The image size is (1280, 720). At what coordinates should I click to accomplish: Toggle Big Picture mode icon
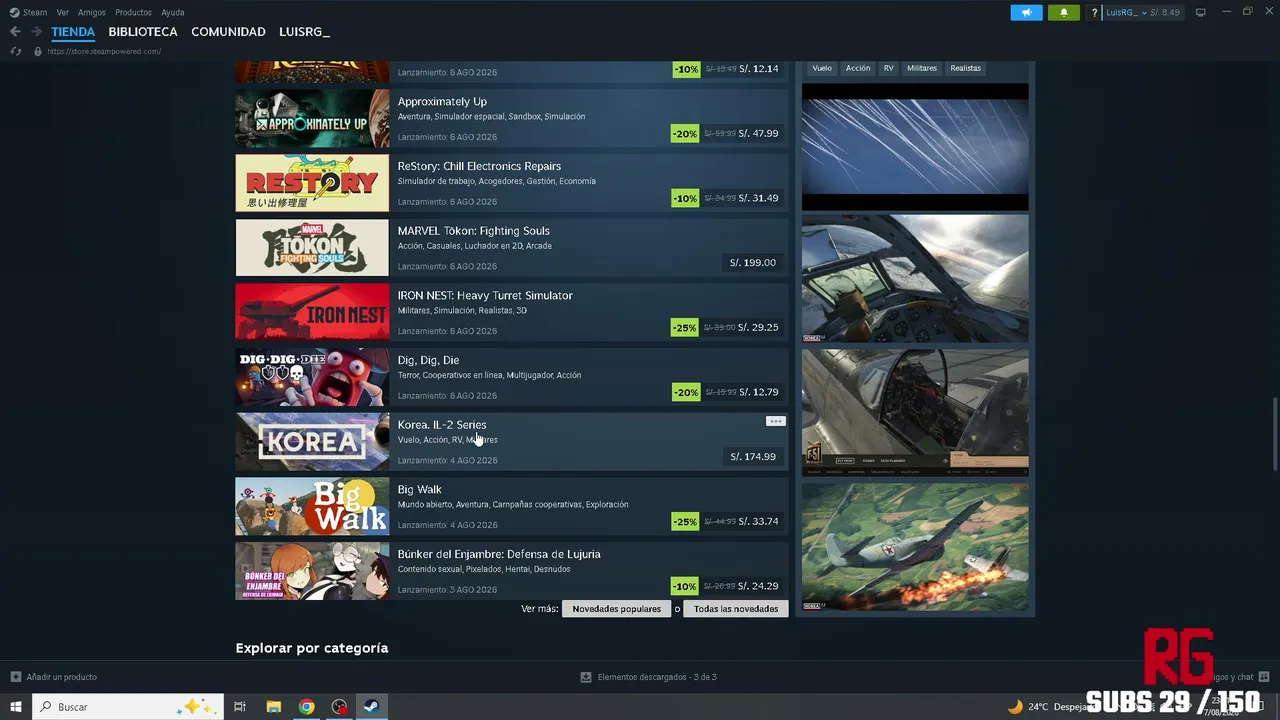pyautogui.click(x=1200, y=12)
